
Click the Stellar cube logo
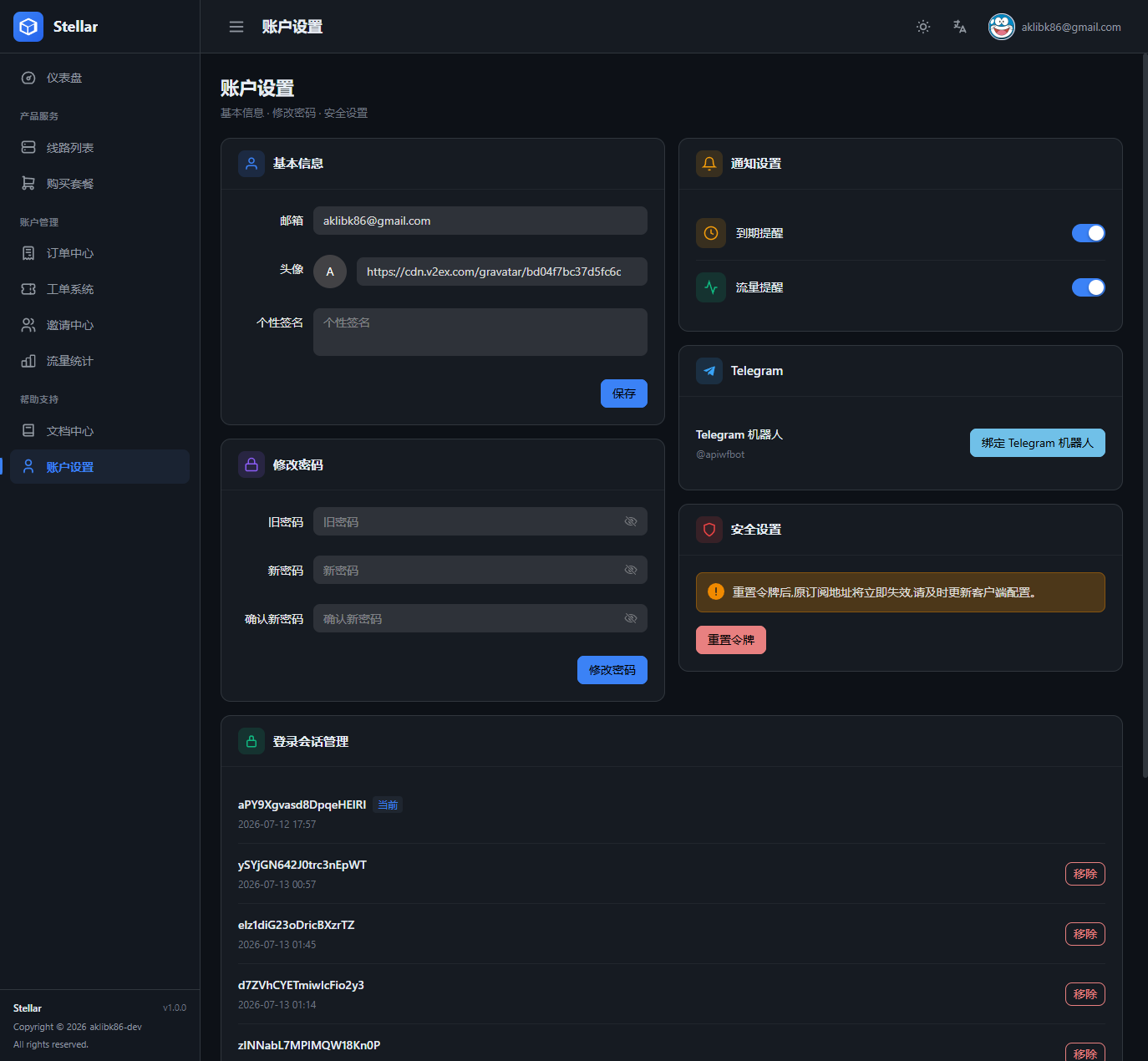[x=28, y=27]
